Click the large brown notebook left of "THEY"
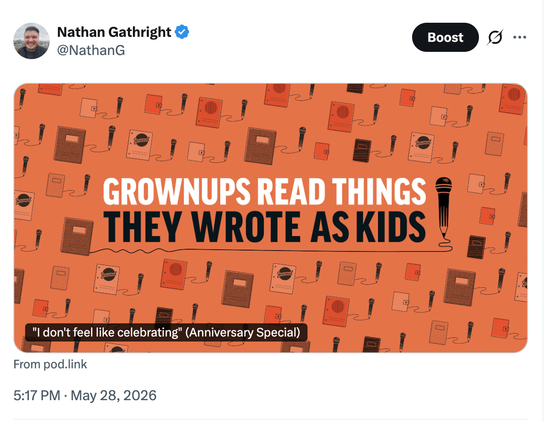The height and width of the screenshot is (422, 545). point(77,236)
